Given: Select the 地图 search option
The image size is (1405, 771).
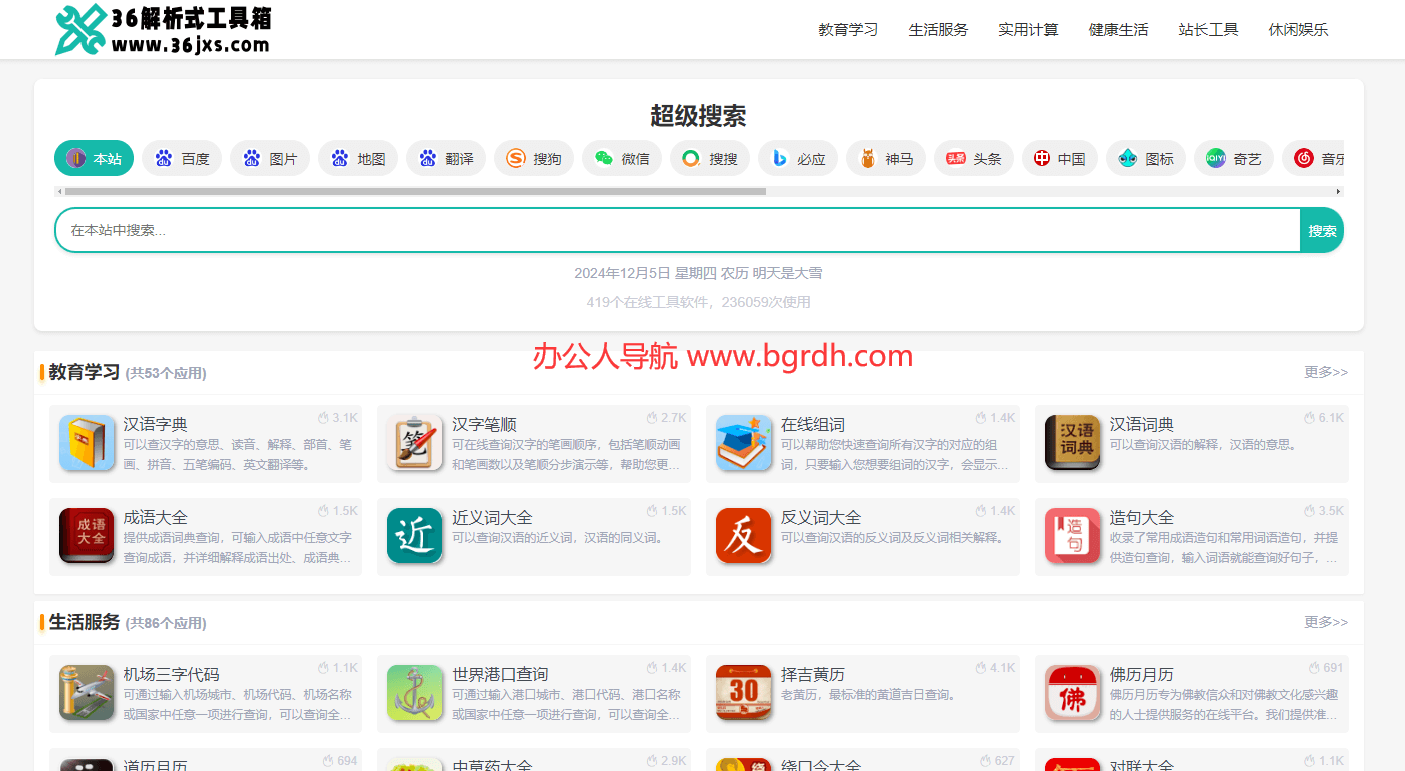Looking at the screenshot, I should (x=358, y=158).
